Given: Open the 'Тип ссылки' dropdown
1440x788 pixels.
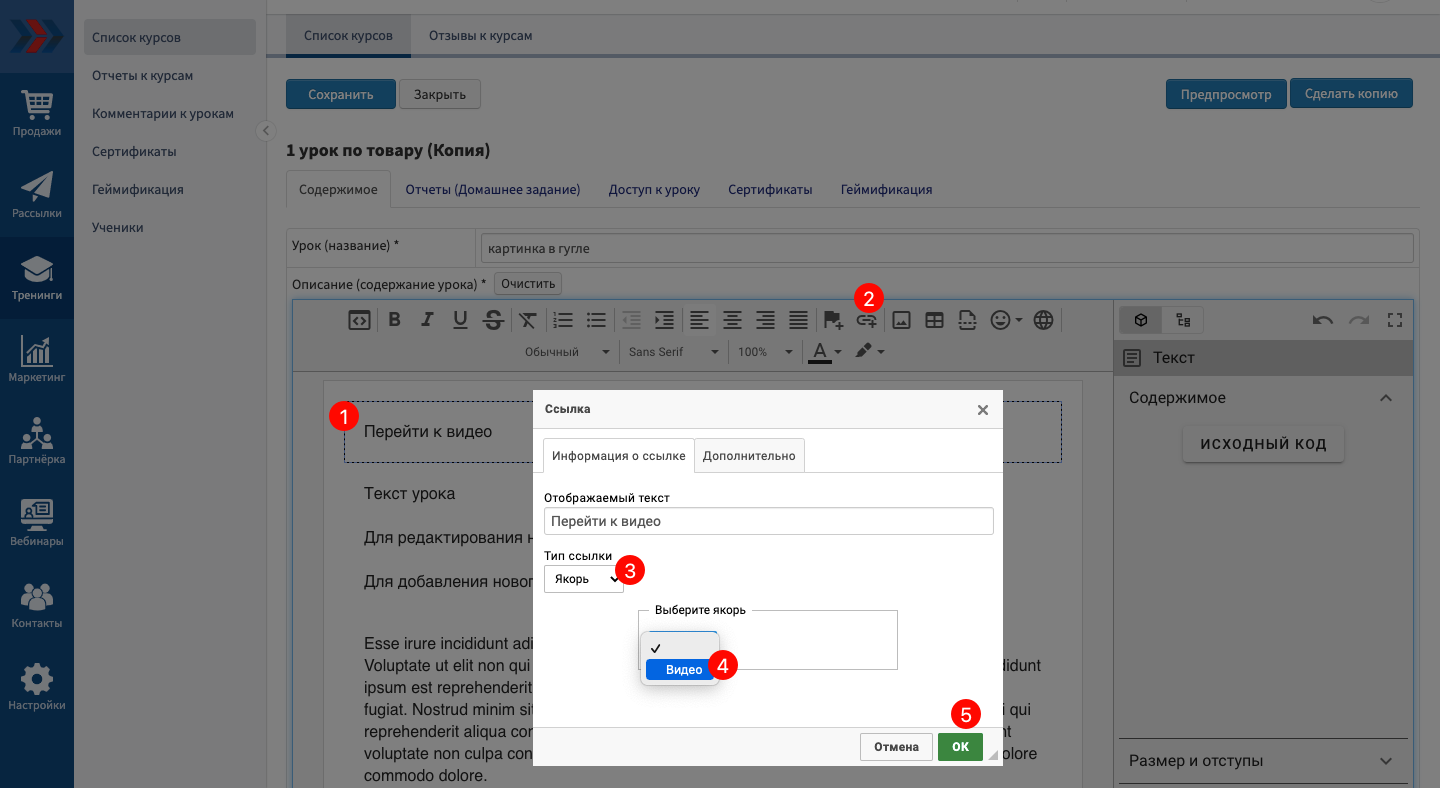Looking at the screenshot, I should [x=584, y=579].
